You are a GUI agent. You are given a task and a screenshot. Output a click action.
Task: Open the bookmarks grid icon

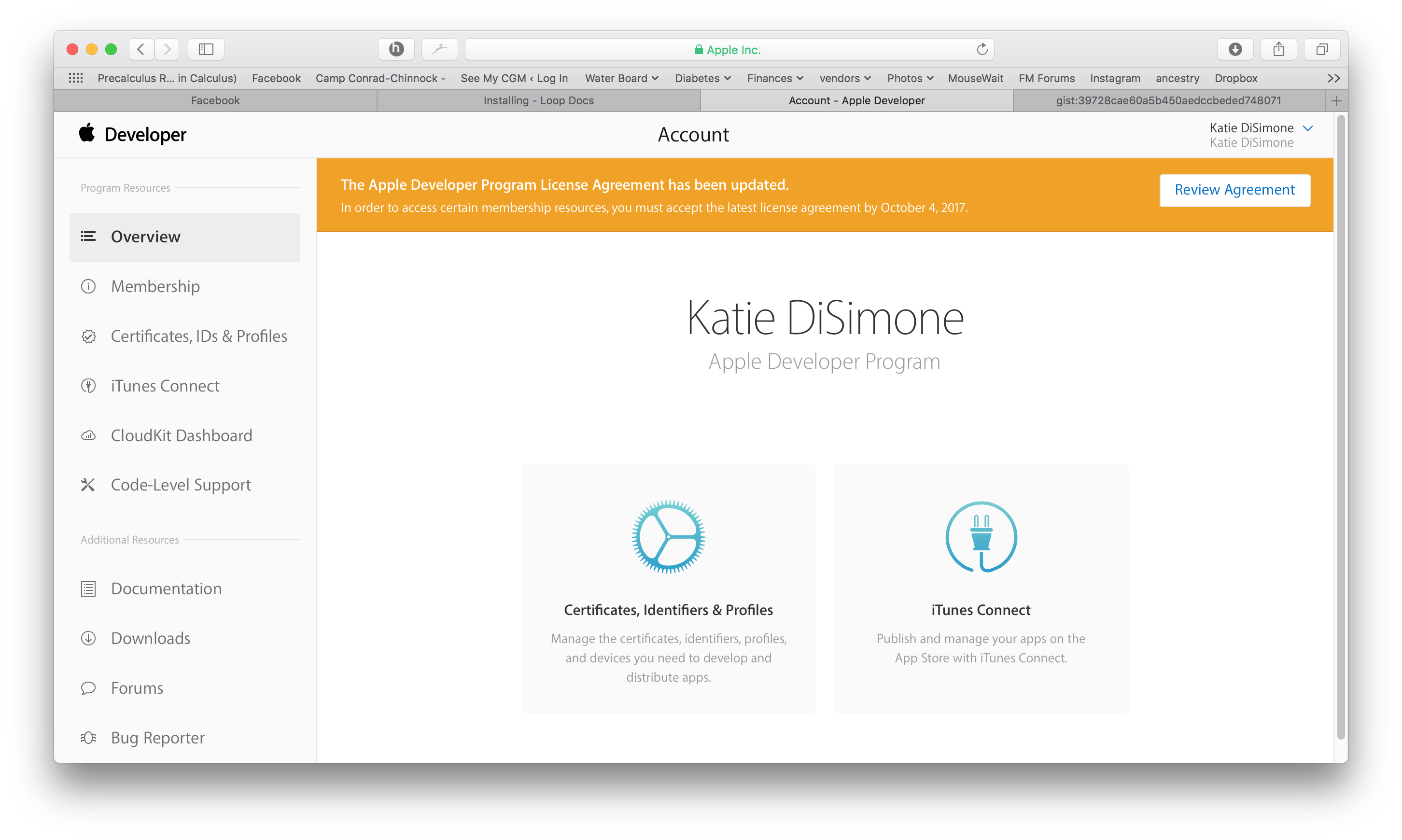click(x=76, y=78)
